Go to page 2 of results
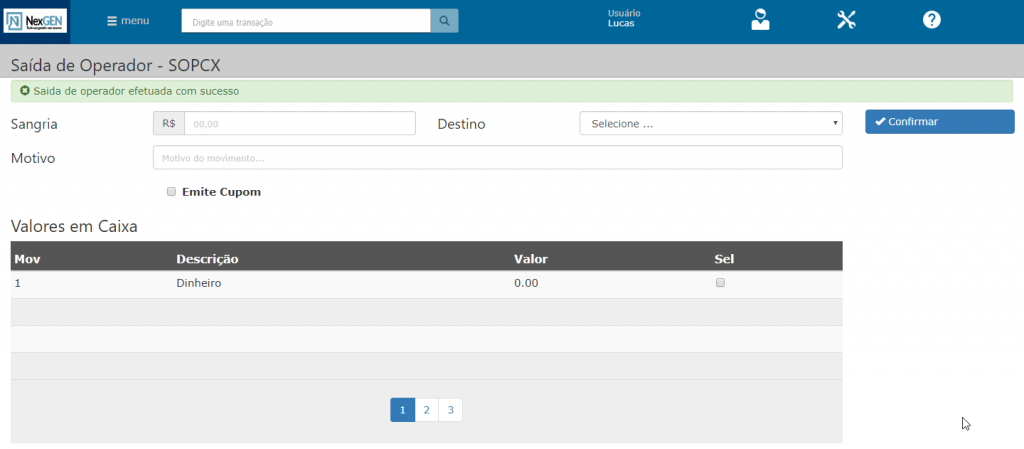 (427, 410)
